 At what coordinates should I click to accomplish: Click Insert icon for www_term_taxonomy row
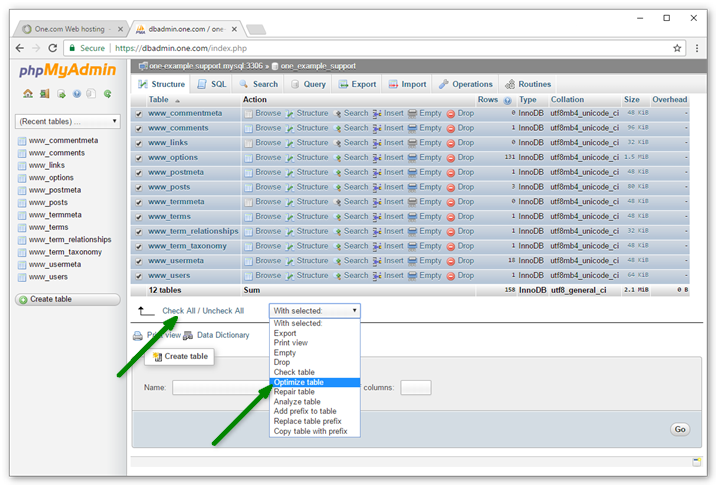[377, 247]
